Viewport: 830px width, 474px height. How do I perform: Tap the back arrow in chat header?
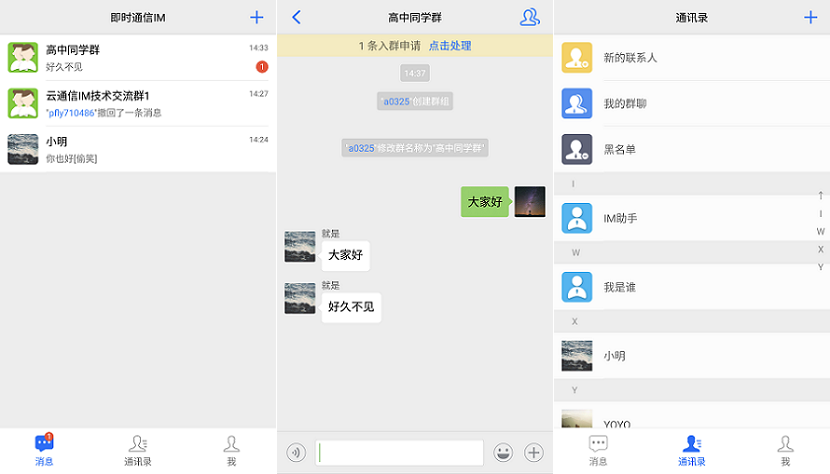point(296,17)
